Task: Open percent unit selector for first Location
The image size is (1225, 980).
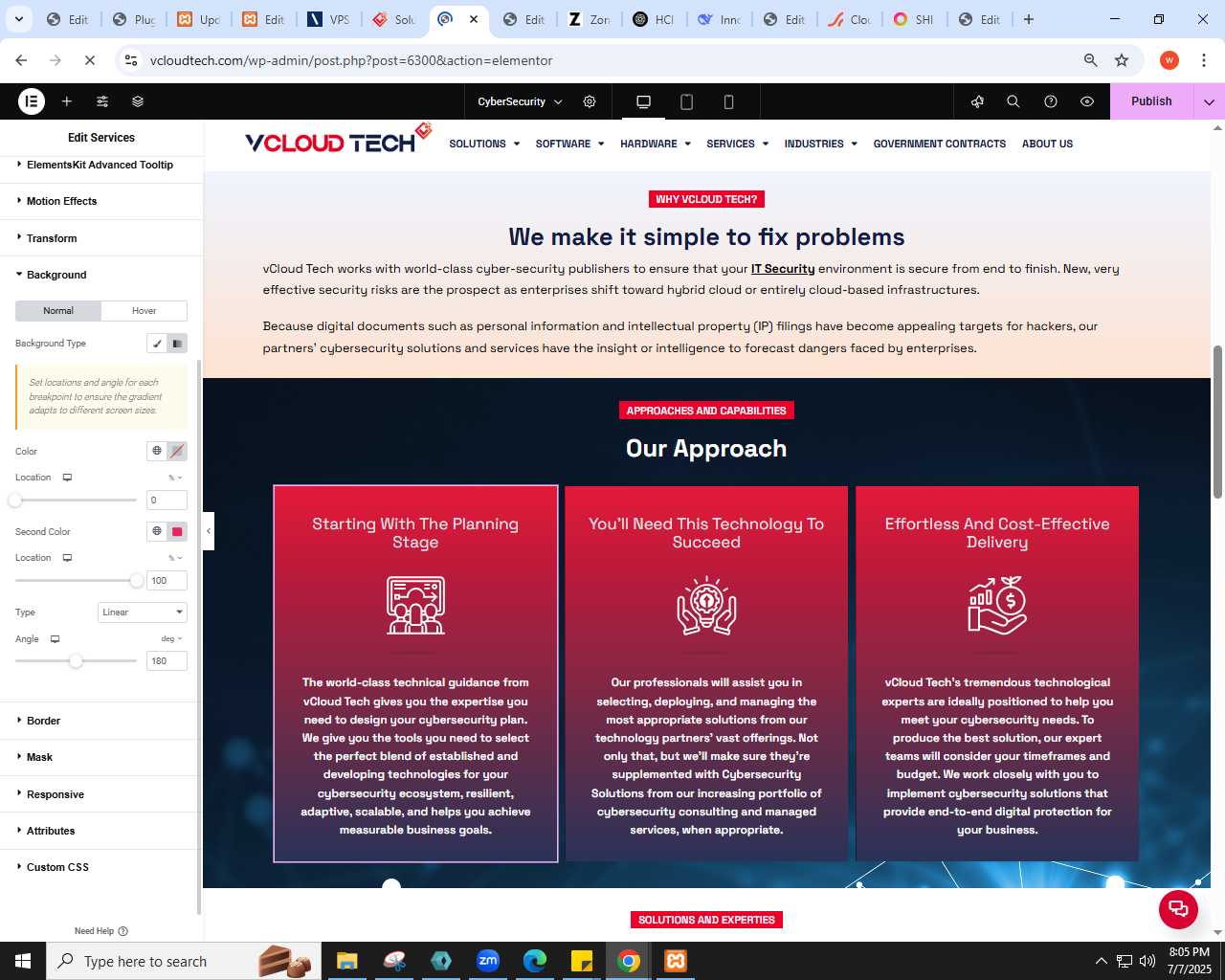Action: click(x=175, y=478)
